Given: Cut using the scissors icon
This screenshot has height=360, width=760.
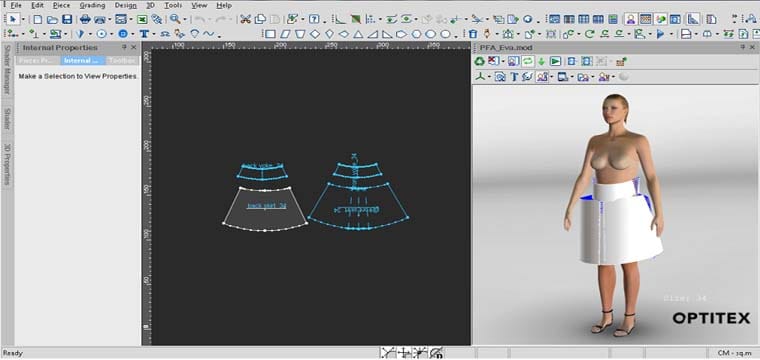Looking at the screenshot, I should pyautogui.click(x=246, y=19).
